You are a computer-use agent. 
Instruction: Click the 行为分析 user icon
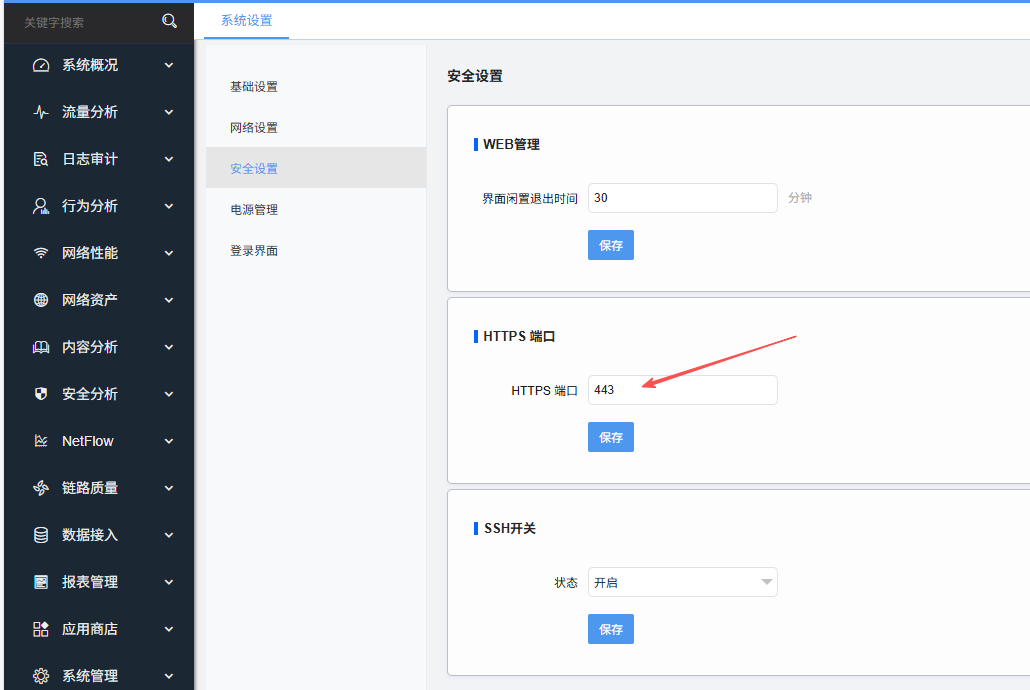point(41,206)
